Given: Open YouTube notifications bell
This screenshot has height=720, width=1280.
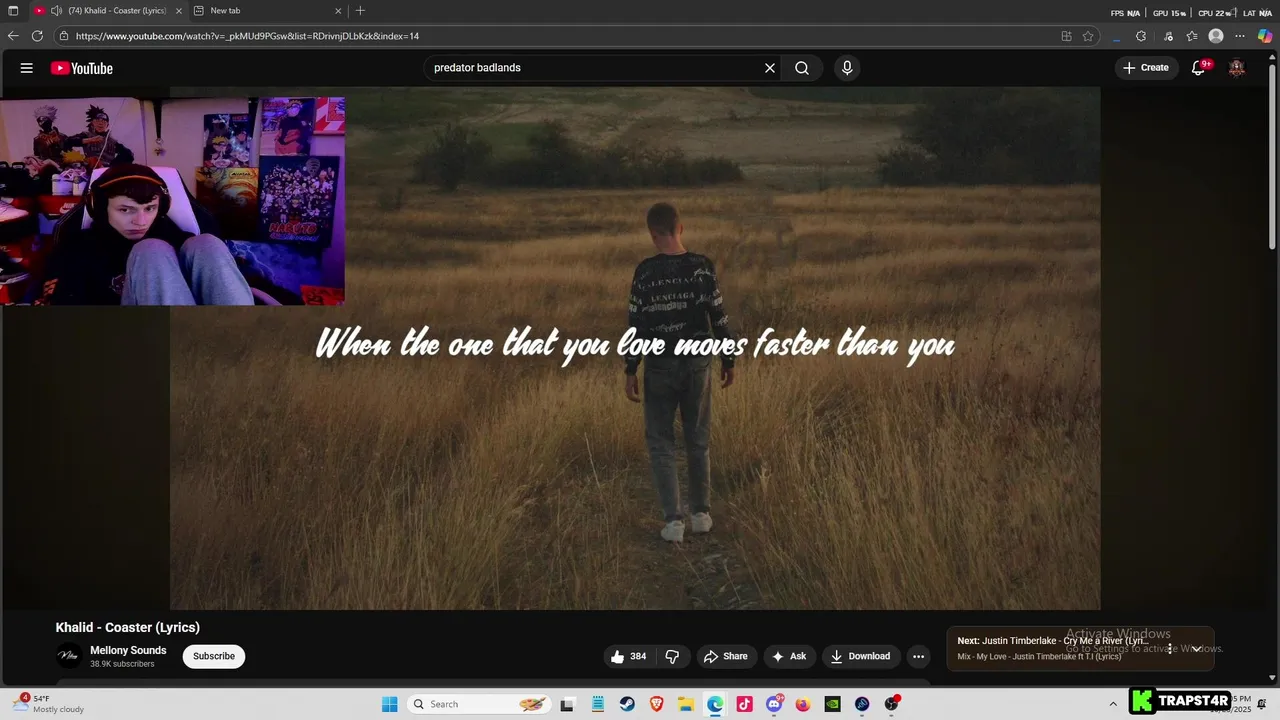Looking at the screenshot, I should (1199, 68).
